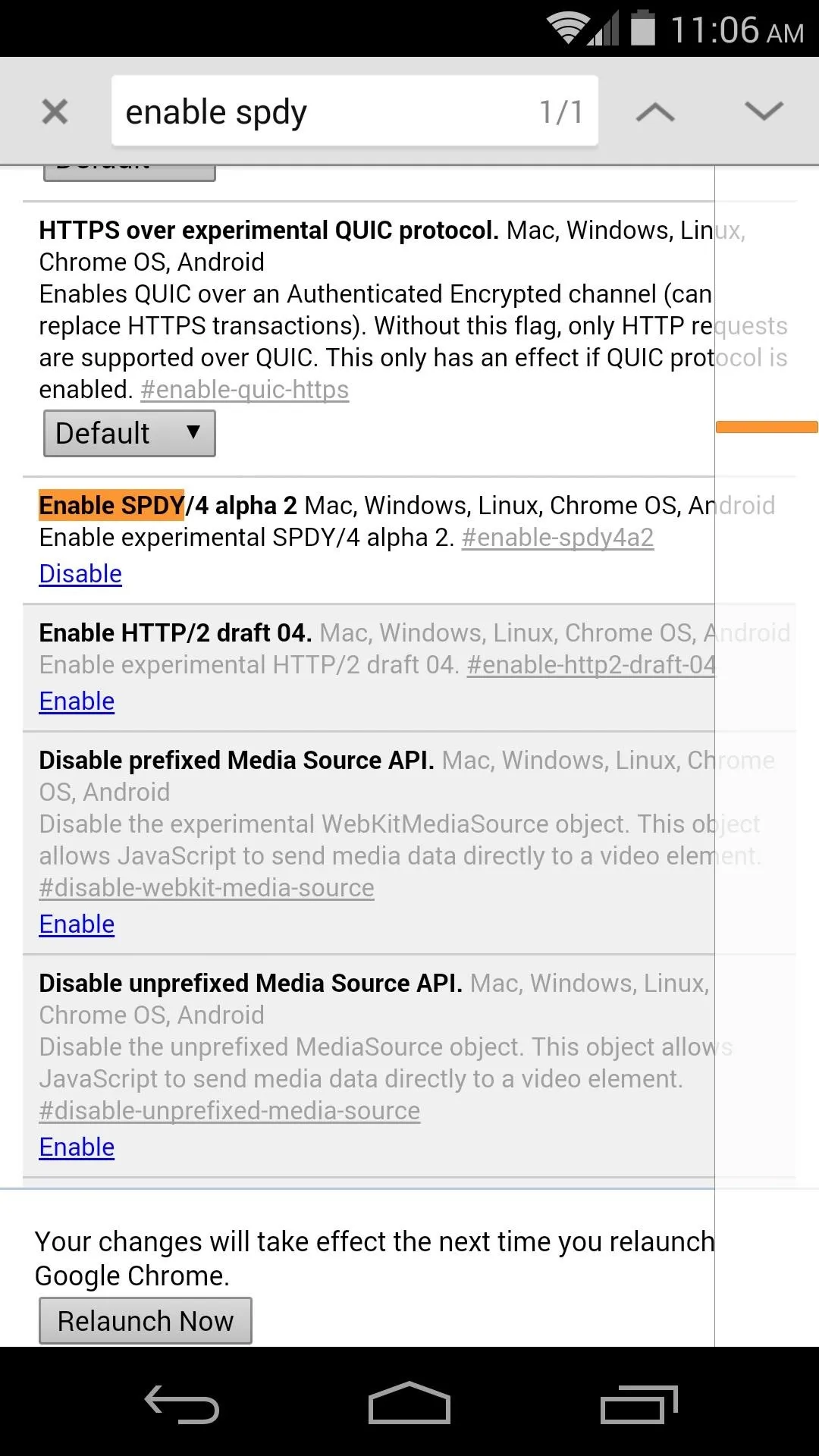Go to previous search match
The height and width of the screenshot is (1456, 819).
click(x=655, y=112)
